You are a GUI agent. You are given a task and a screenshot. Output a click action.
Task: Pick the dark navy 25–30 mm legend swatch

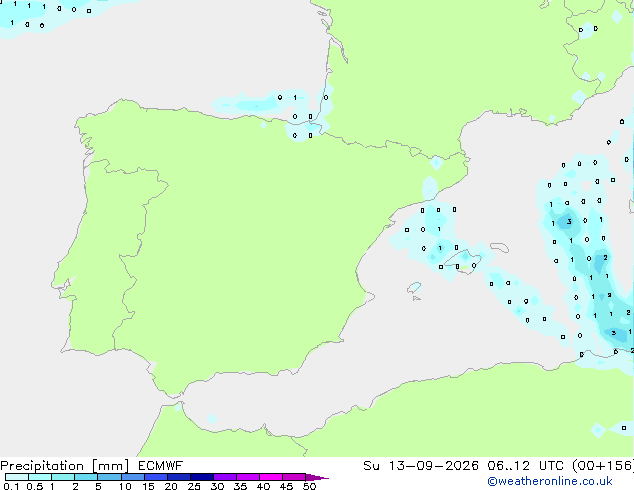click(202, 477)
